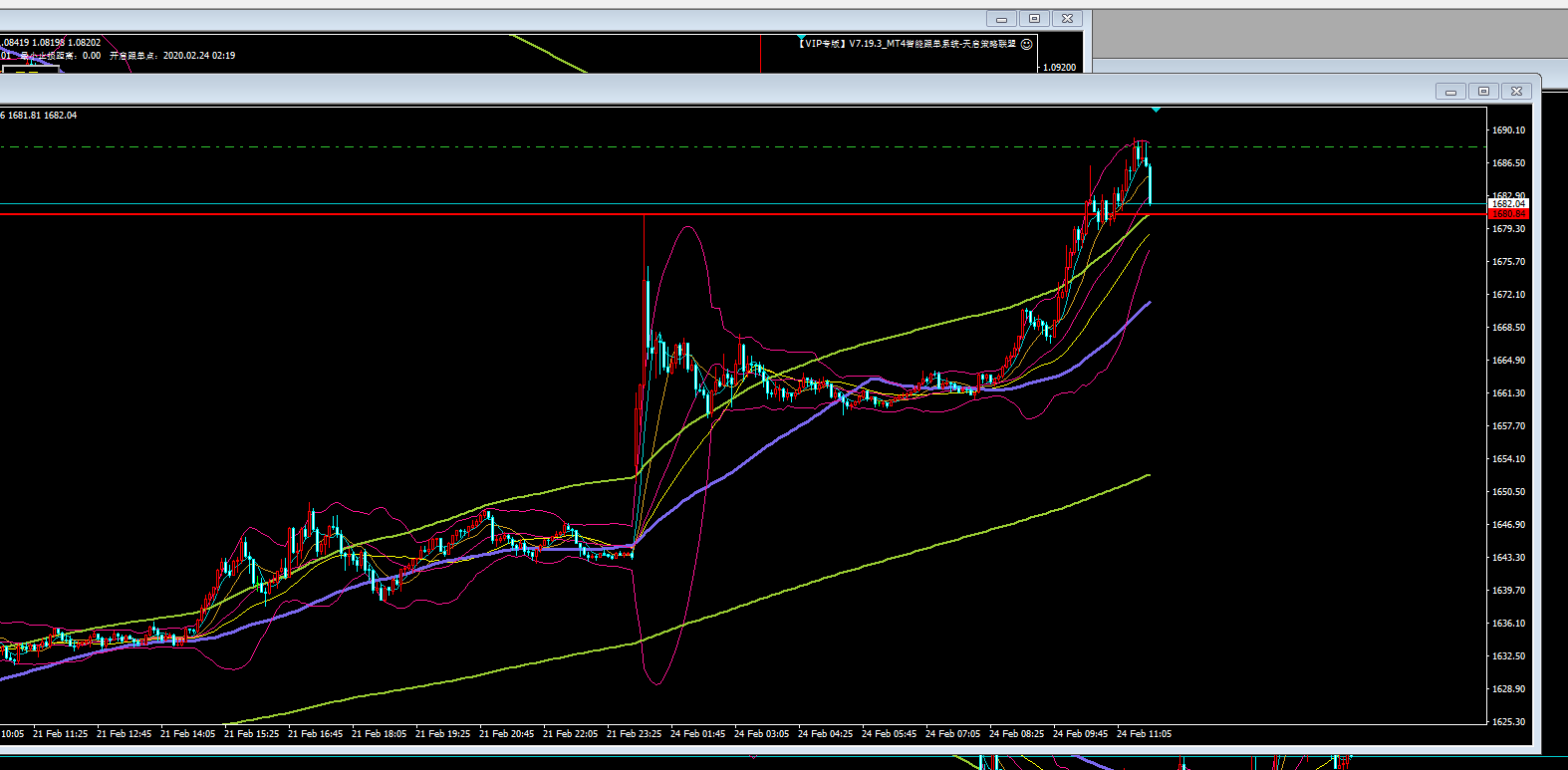Click the 21 Feb 16:45 time label
This screenshot has height=770, width=1568.
click(x=316, y=734)
